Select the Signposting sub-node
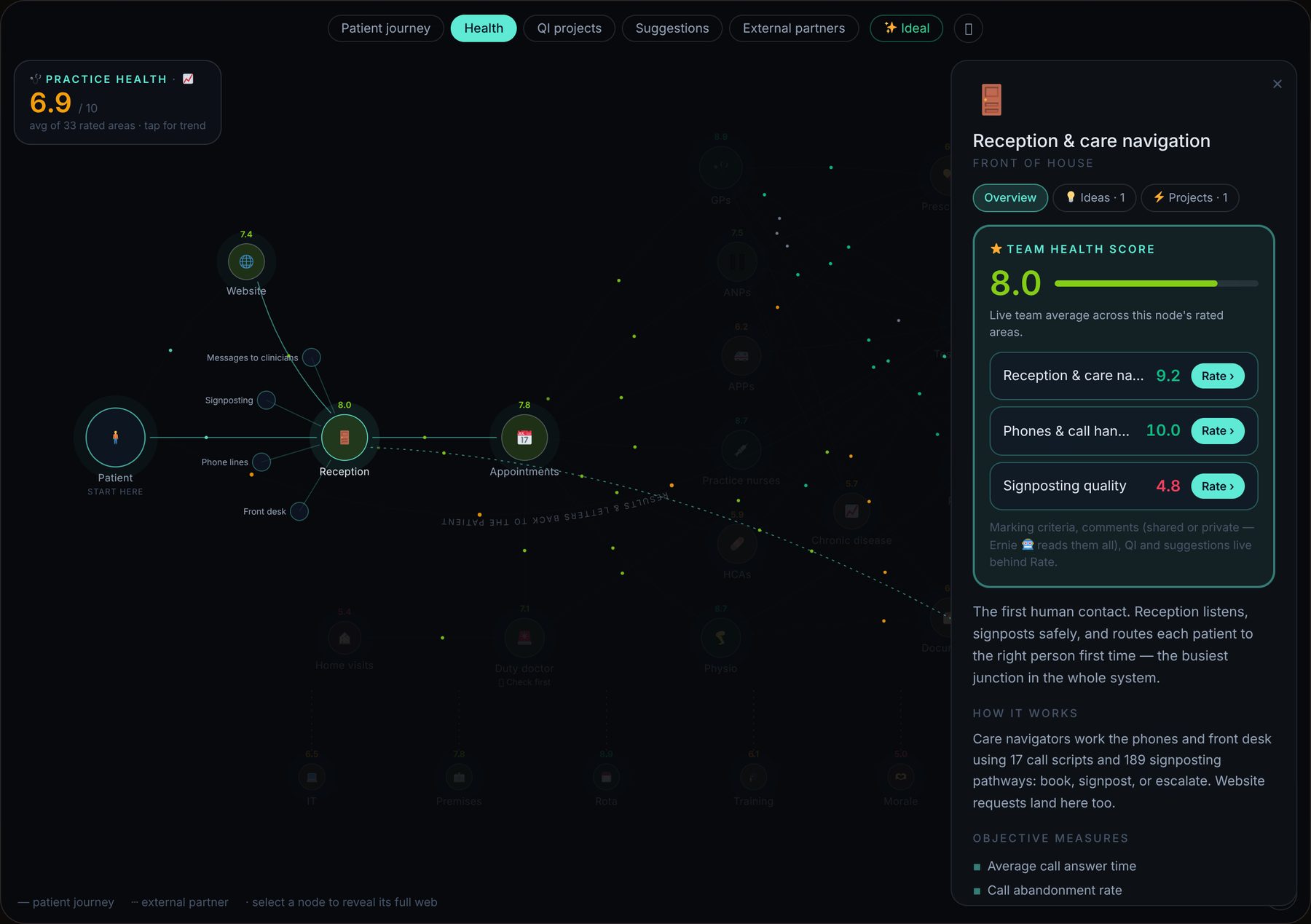The image size is (1311, 924). click(267, 400)
